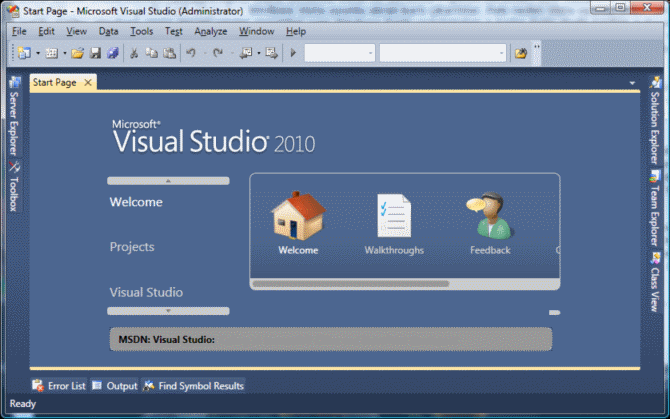Open the Solution Configurations combo box
This screenshot has height=419, width=670.
(340, 53)
